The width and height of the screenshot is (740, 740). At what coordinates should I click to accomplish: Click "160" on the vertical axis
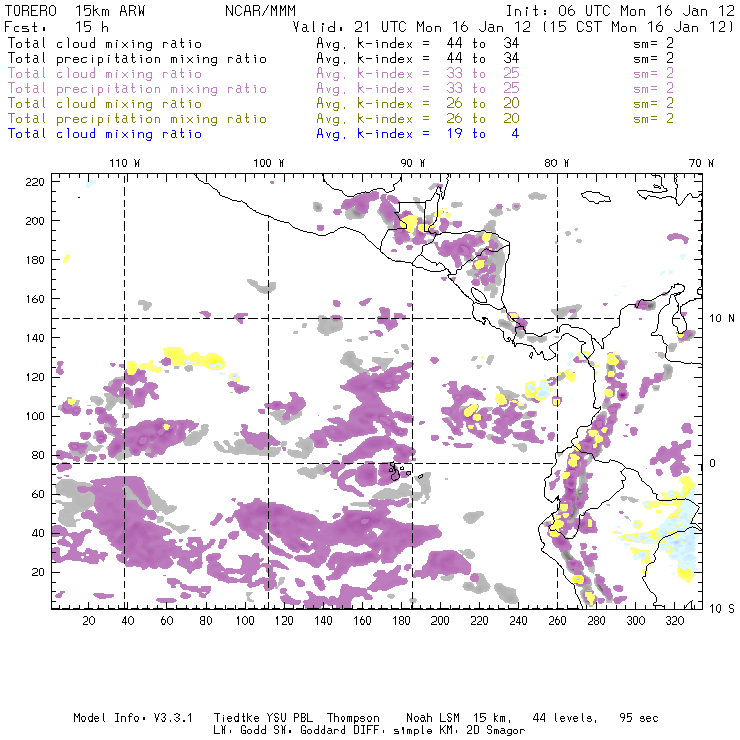(x=34, y=299)
